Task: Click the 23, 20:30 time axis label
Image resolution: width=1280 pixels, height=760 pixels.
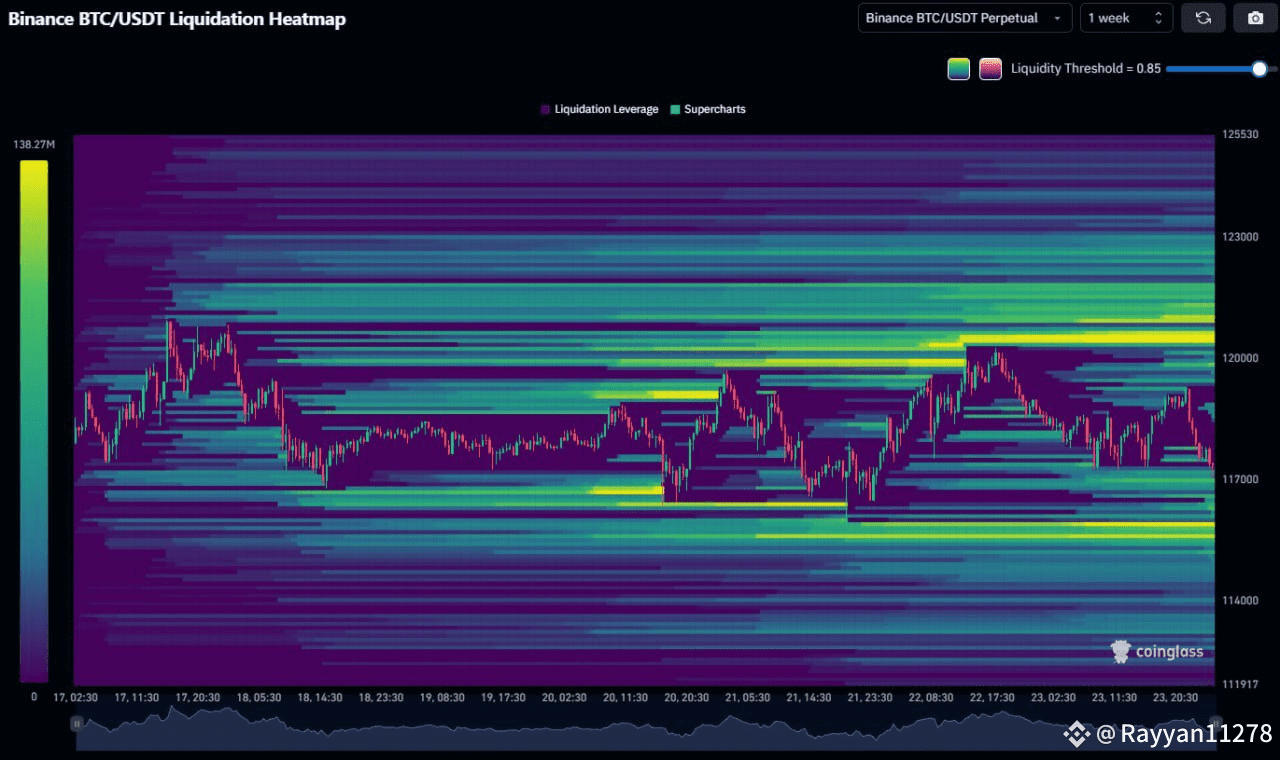Action: coord(1175,698)
